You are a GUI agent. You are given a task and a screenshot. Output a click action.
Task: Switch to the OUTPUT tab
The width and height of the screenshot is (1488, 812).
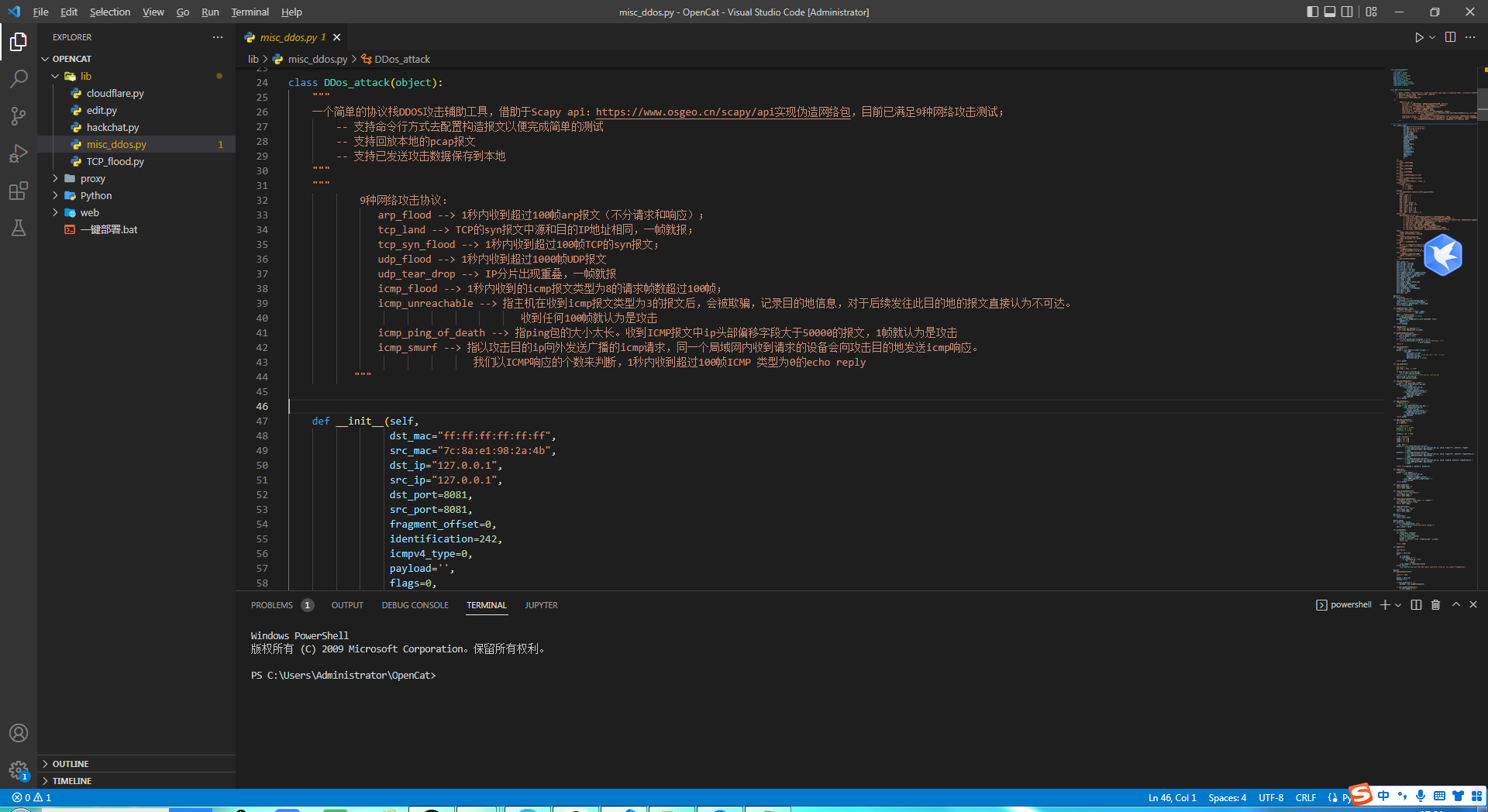(347, 605)
